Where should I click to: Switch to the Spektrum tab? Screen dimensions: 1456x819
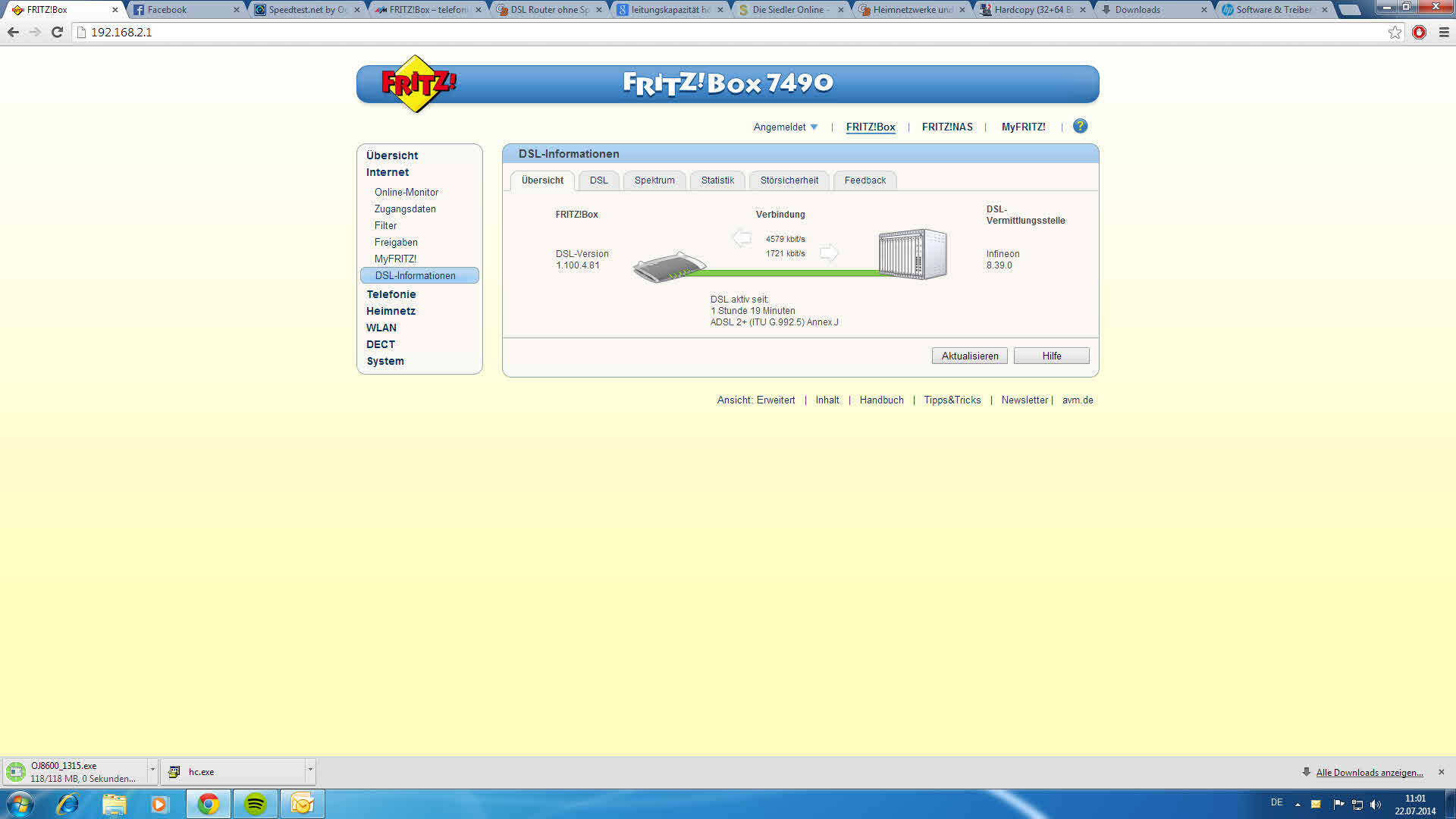pyautogui.click(x=654, y=180)
